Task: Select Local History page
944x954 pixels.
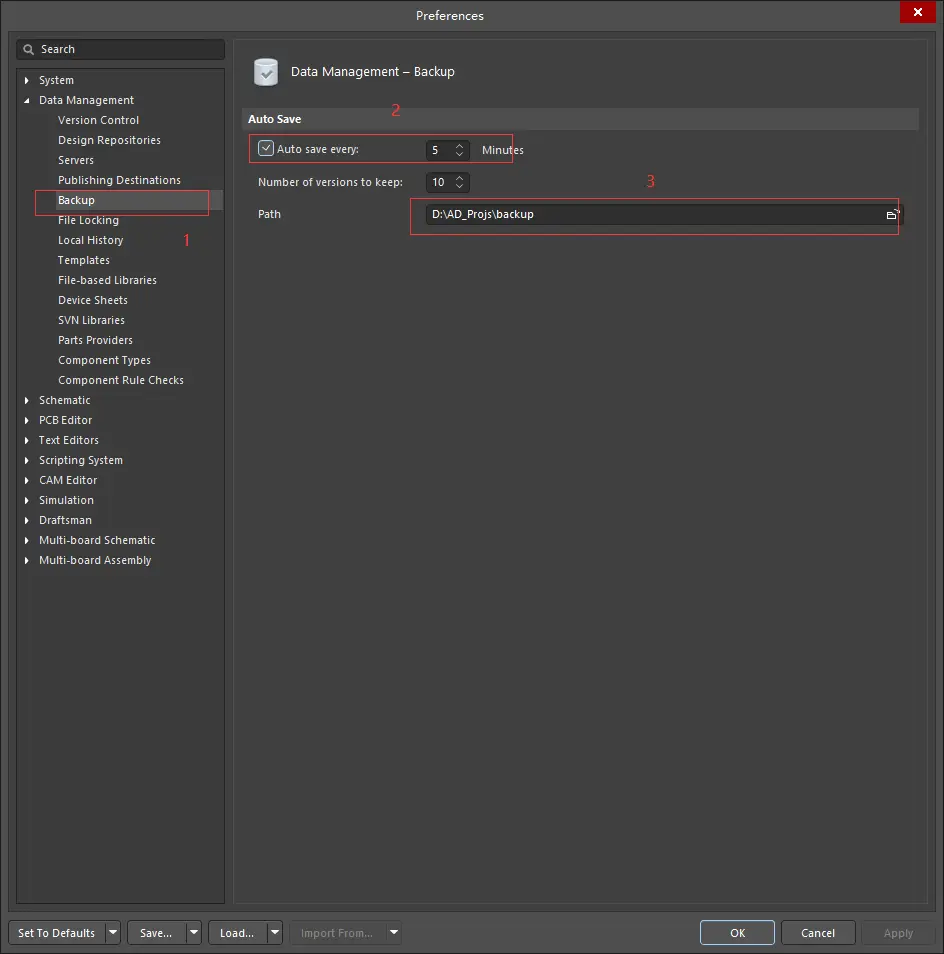Action: [x=91, y=241]
